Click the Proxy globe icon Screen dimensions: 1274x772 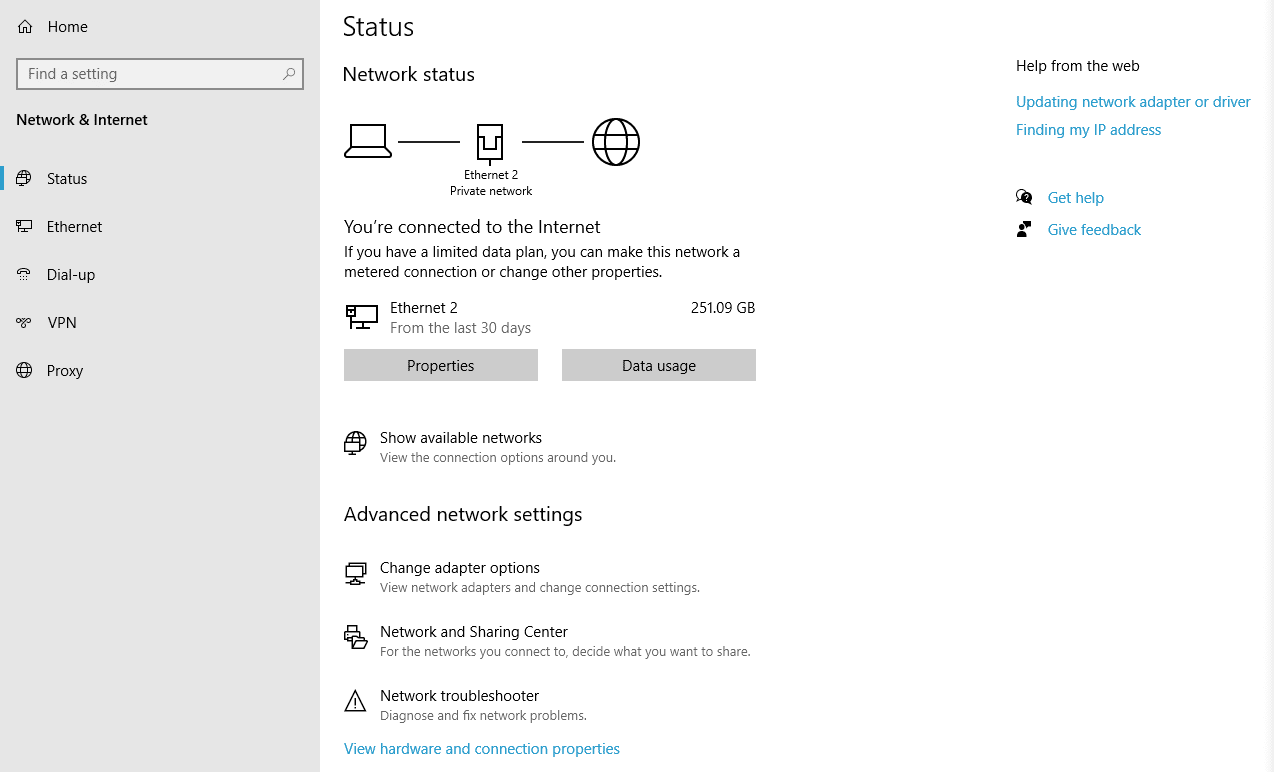click(24, 370)
